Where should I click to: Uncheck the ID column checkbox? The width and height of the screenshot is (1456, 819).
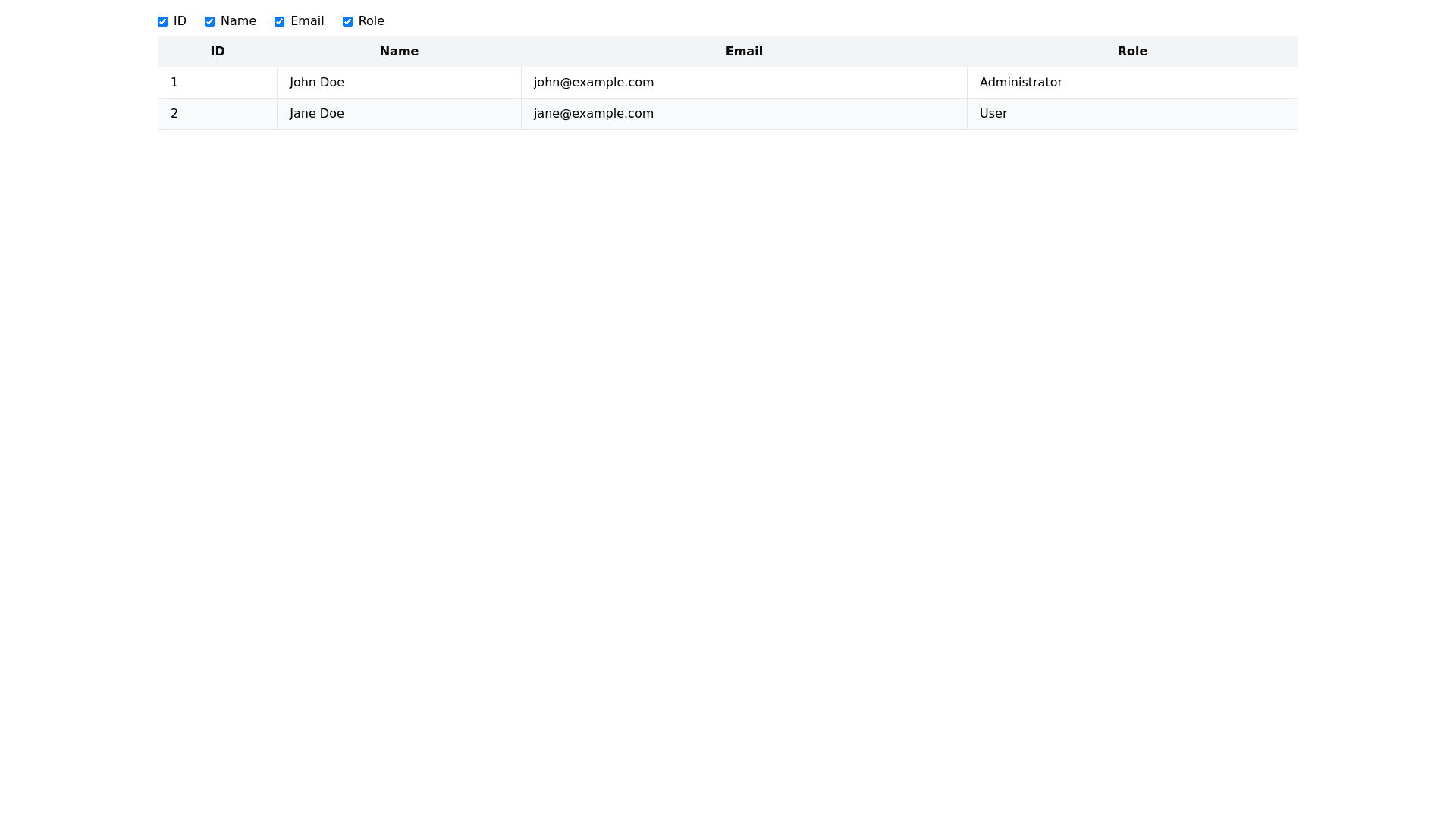pyautogui.click(x=162, y=21)
